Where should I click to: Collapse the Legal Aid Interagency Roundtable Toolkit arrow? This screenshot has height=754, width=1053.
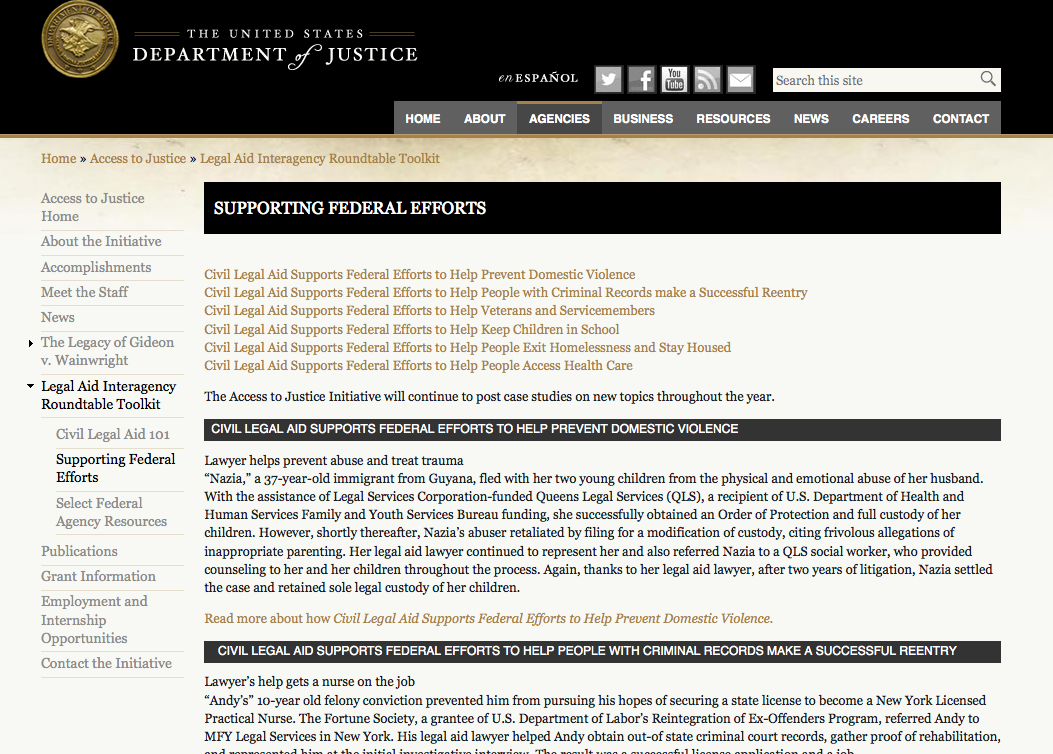coord(32,387)
